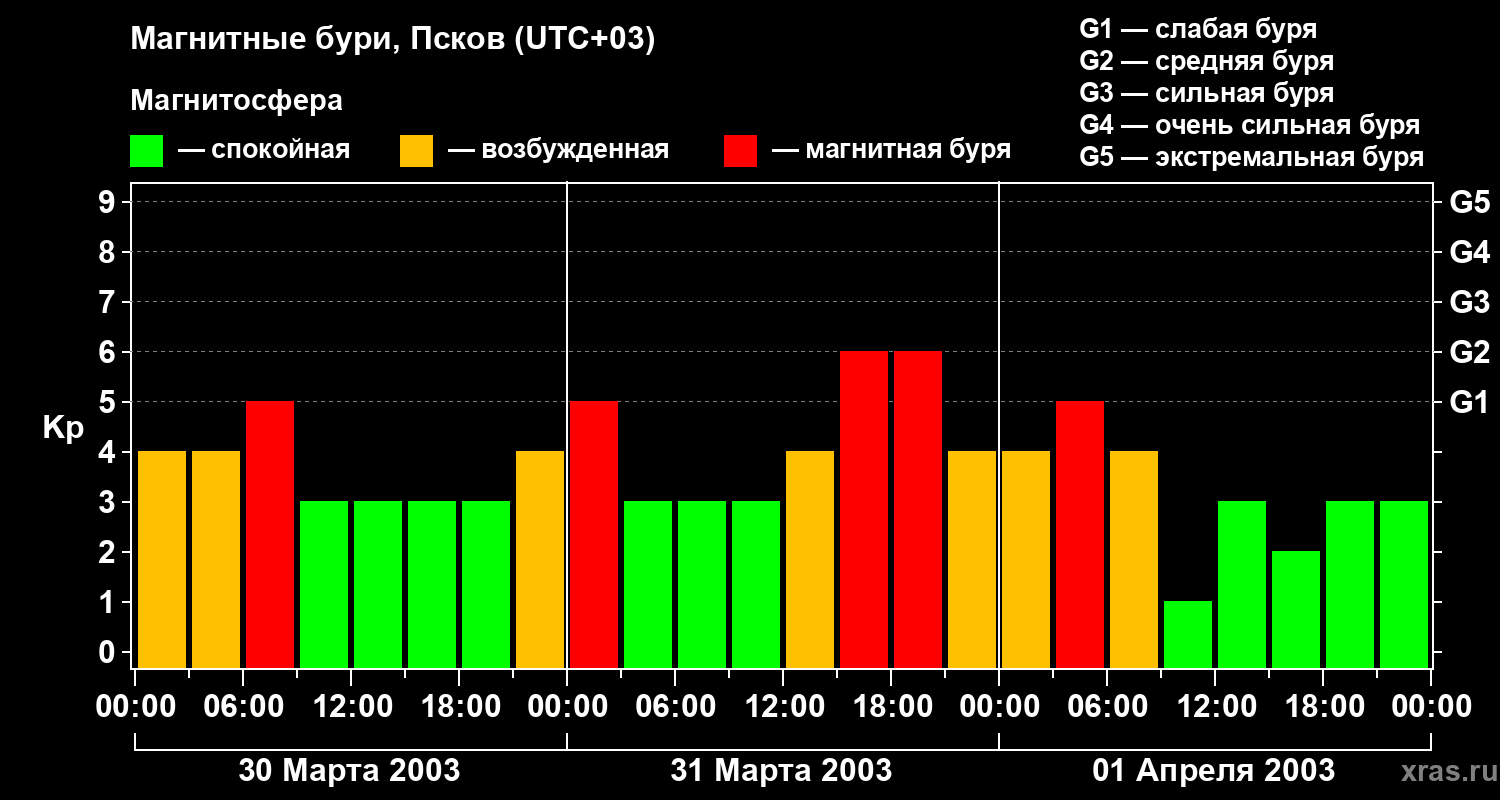Image resolution: width=1500 pixels, height=800 pixels.
Task: Click the red 00:00–03:00 bar on 31 Марта
Action: click(x=594, y=535)
